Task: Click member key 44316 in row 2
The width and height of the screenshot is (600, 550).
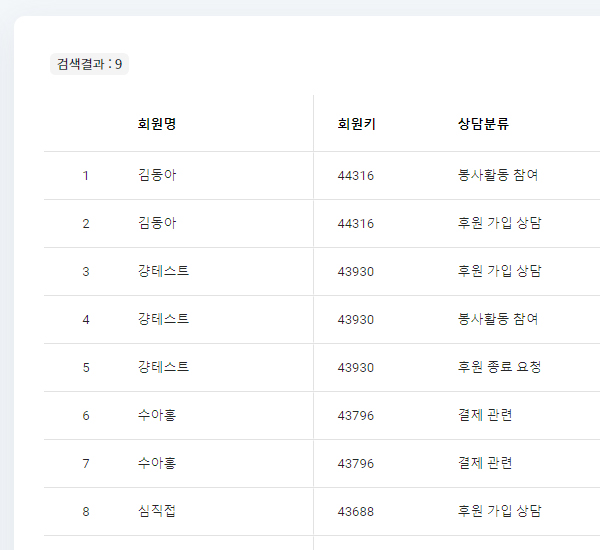Action: [x=356, y=224]
